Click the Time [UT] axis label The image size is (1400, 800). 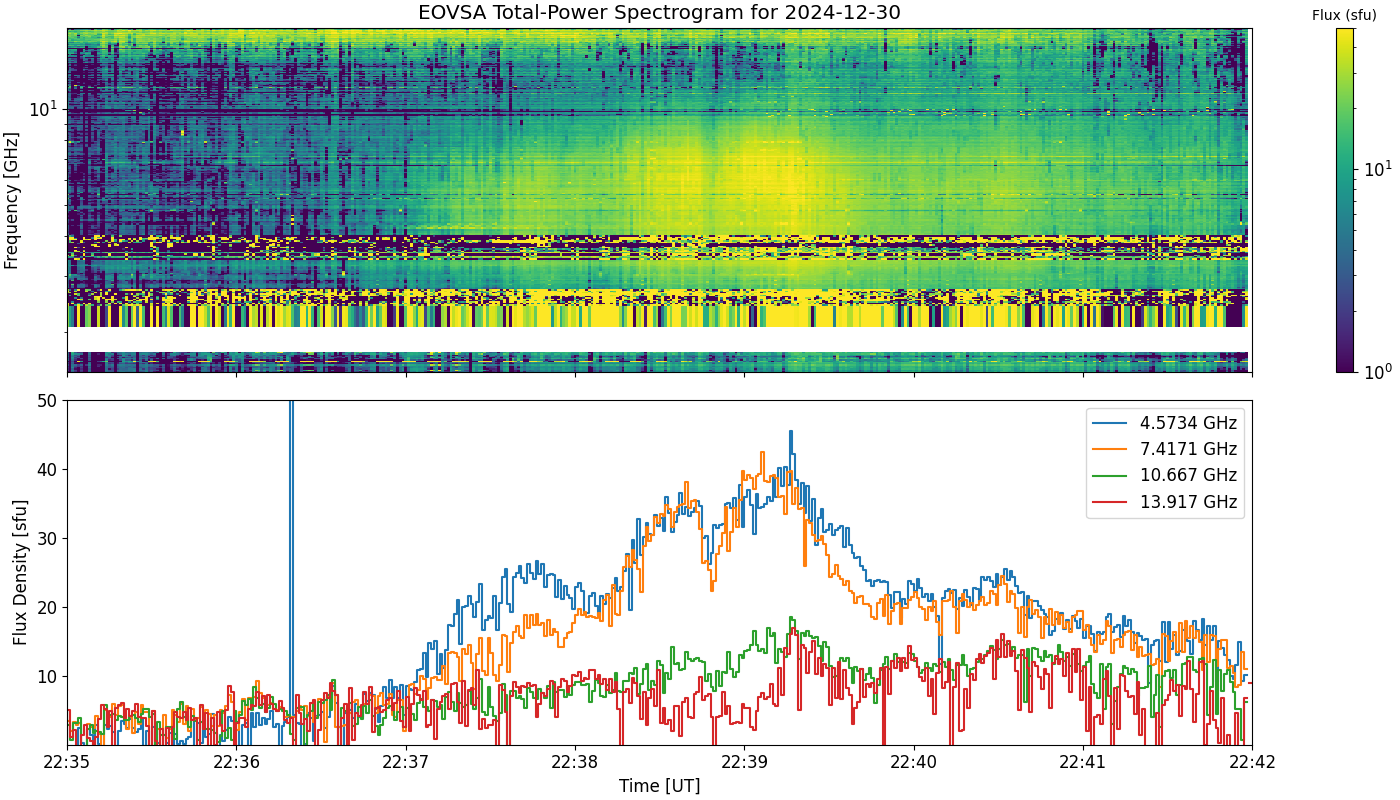point(659,786)
